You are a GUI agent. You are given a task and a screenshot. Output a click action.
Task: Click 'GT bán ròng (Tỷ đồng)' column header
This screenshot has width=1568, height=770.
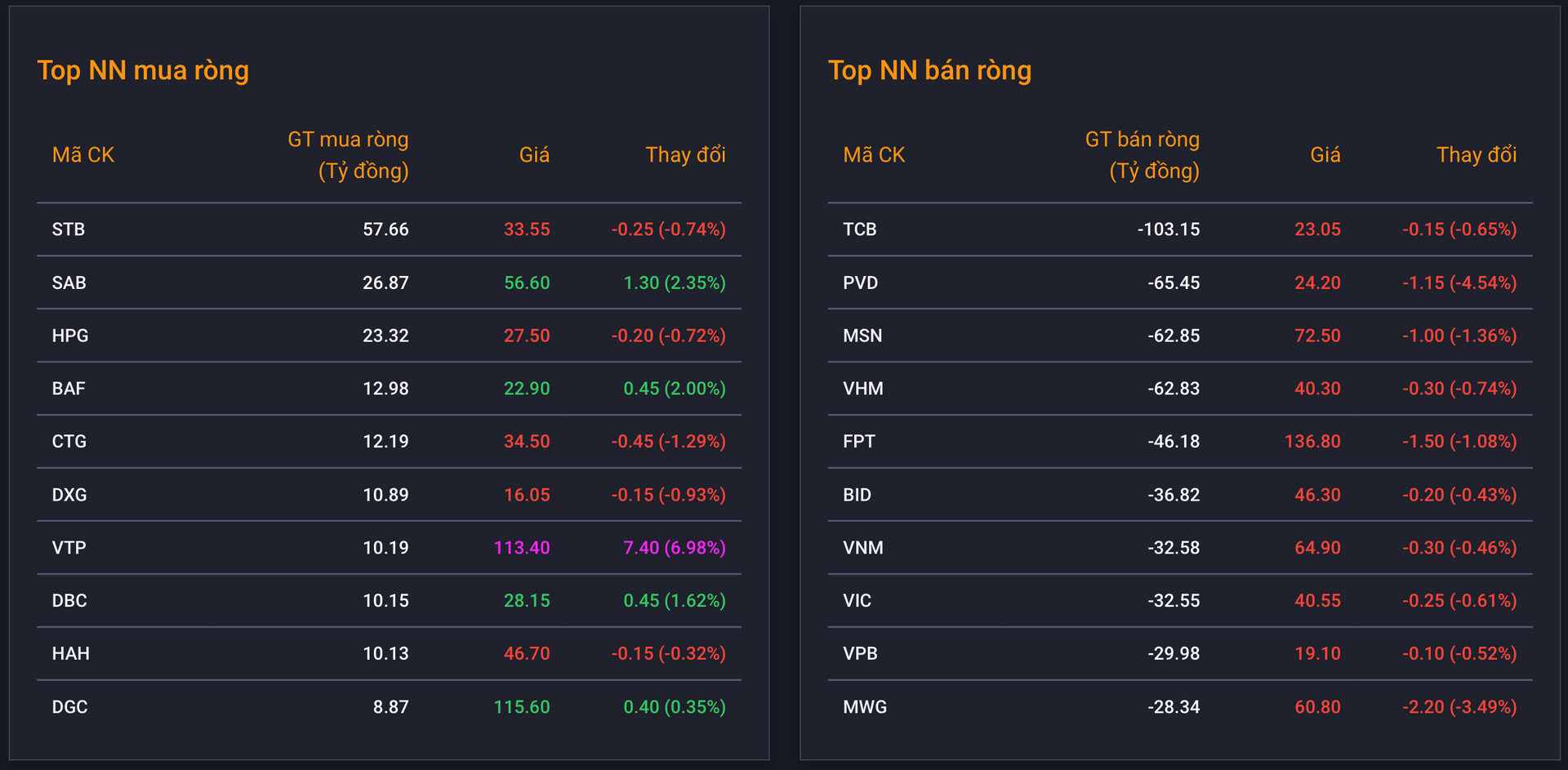(x=1142, y=155)
